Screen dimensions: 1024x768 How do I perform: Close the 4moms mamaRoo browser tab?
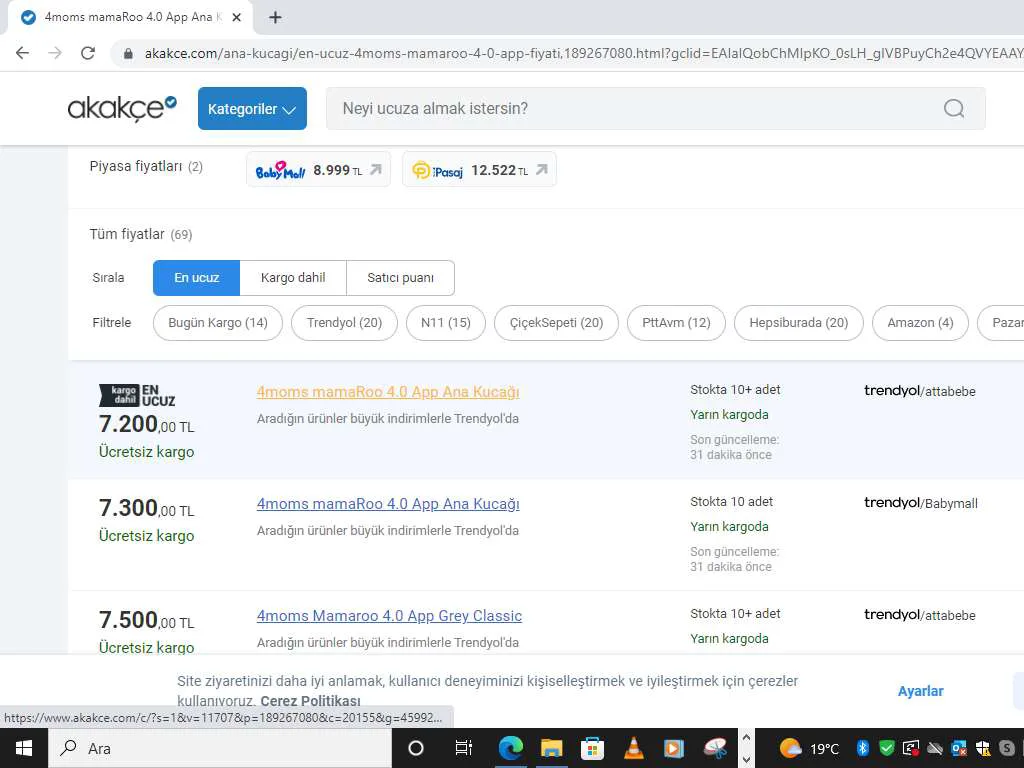click(236, 18)
